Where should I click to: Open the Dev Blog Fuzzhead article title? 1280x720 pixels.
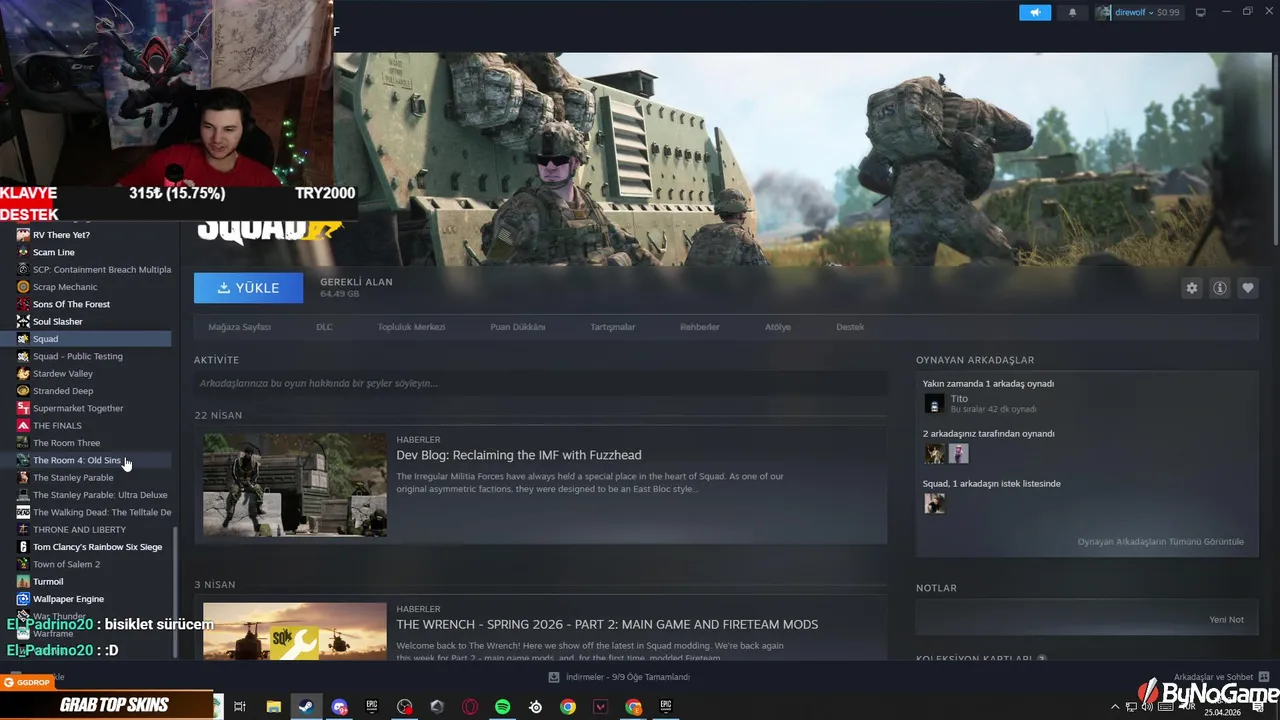point(518,455)
